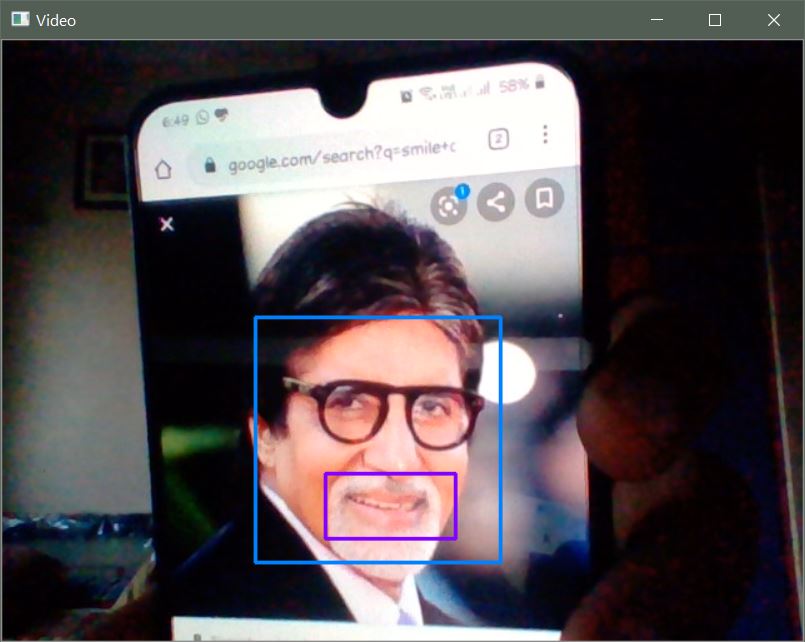The height and width of the screenshot is (642, 805).
Task: Maximize the Video window
Action: 715,20
